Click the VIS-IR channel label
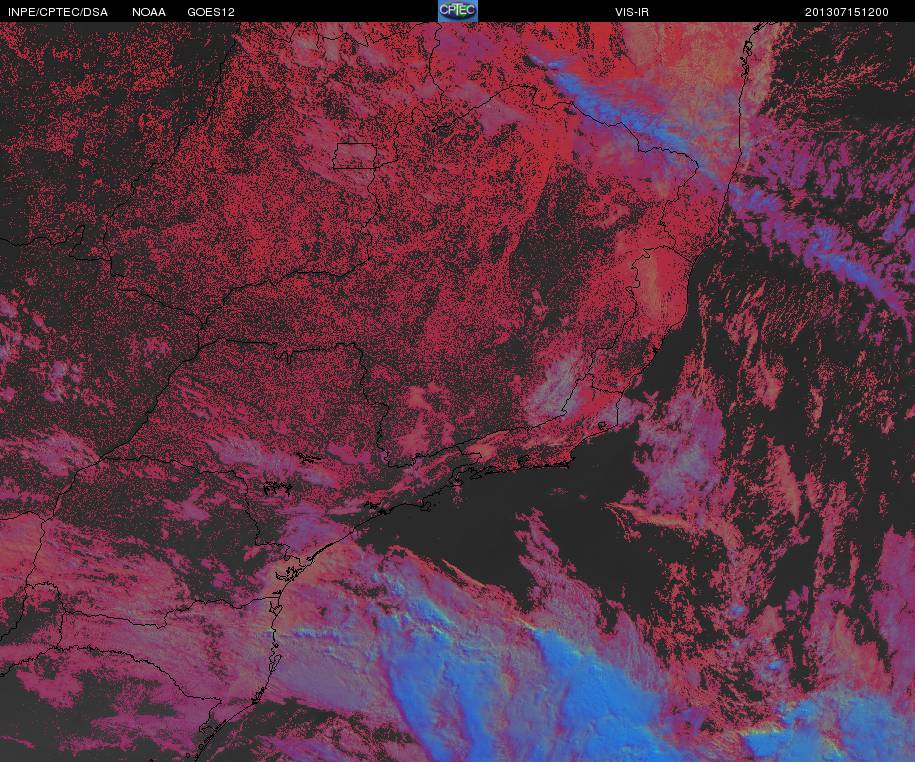Image resolution: width=915 pixels, height=762 pixels. pos(632,12)
